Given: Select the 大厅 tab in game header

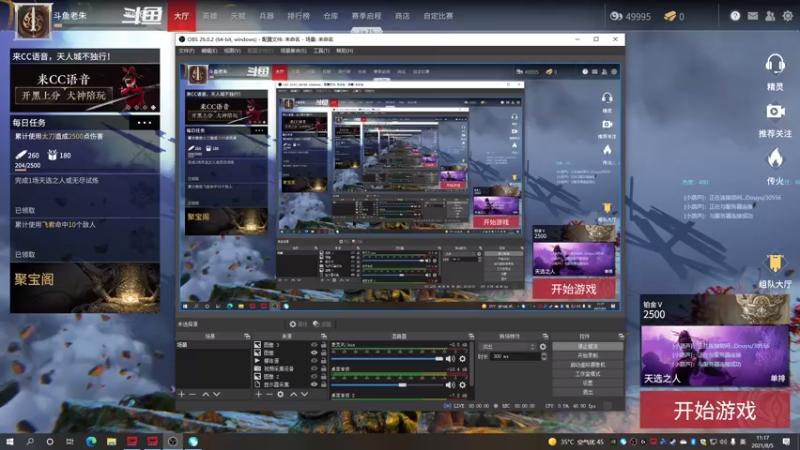Looking at the screenshot, I should coord(182,16).
